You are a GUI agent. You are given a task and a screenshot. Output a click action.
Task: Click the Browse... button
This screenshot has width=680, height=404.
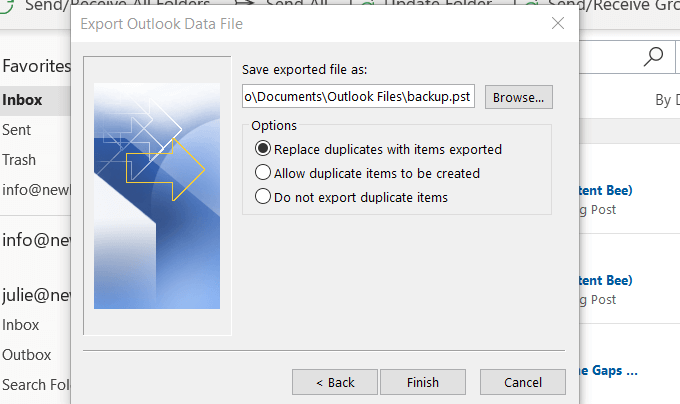click(519, 97)
